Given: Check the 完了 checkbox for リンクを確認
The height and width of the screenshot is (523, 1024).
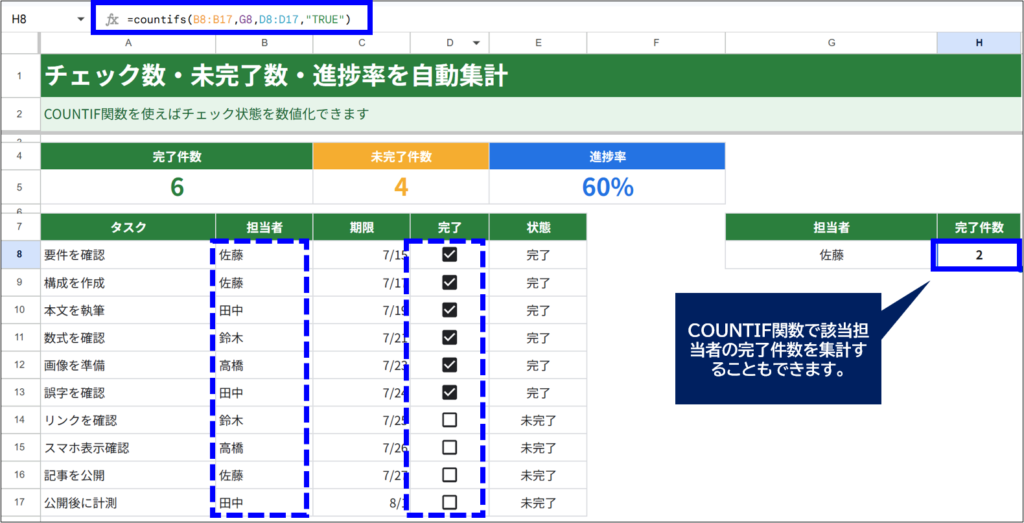Looking at the screenshot, I should coord(449,420).
